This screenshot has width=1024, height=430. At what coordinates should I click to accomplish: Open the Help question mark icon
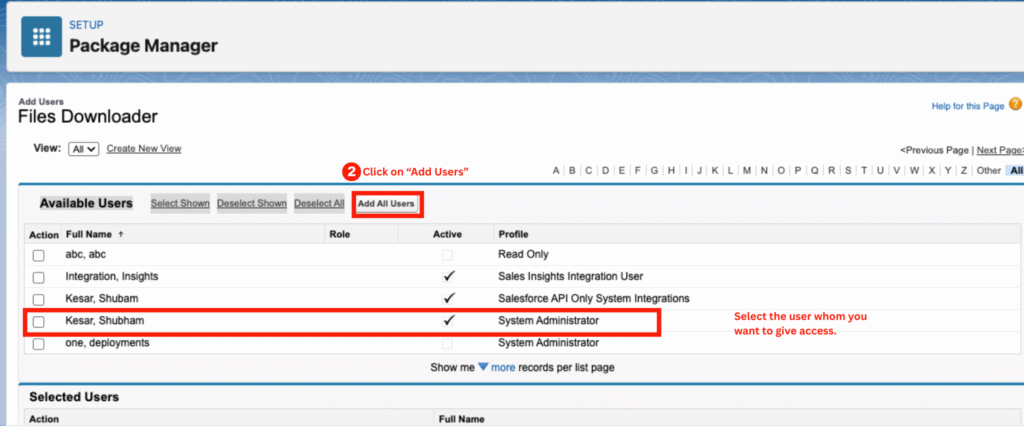pos(1015,105)
